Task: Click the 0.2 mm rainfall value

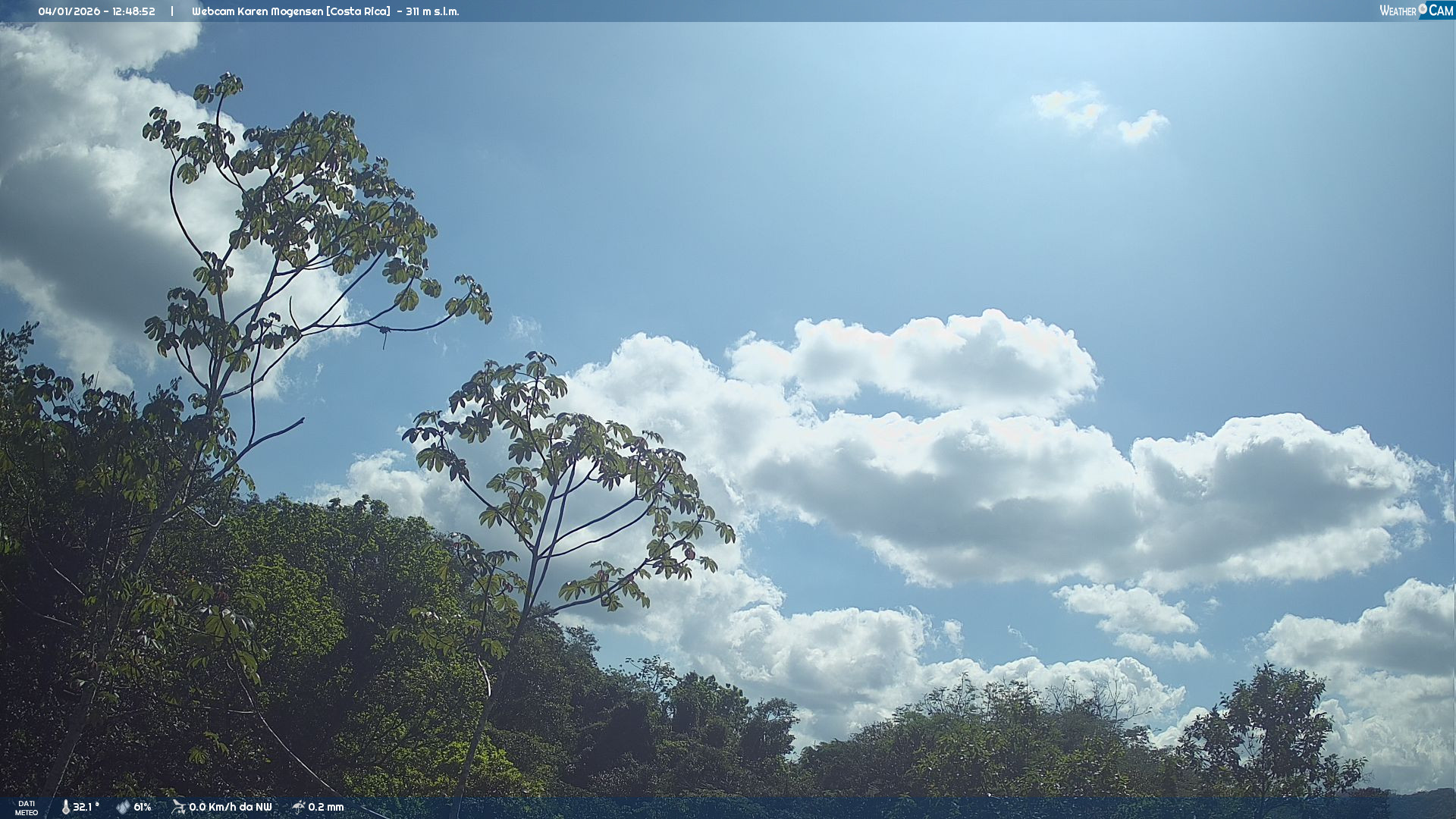Action: 325,807
